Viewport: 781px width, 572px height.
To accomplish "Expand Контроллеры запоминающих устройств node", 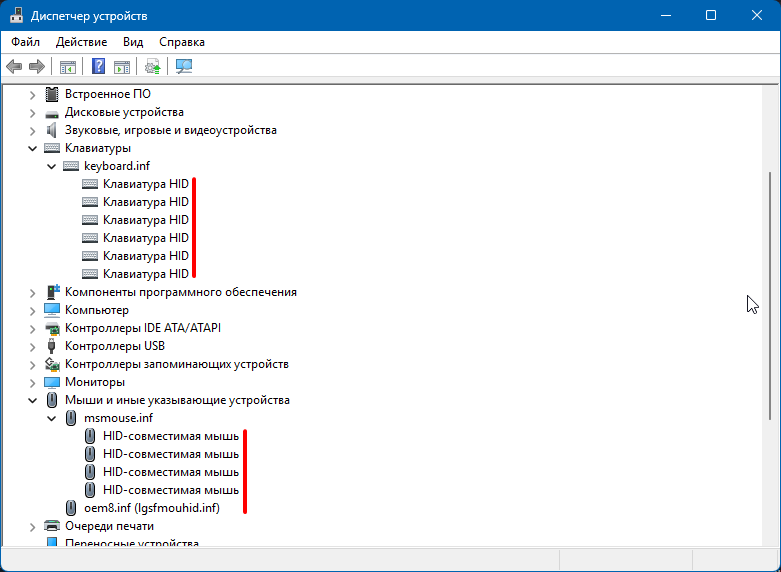I will (x=32, y=364).
